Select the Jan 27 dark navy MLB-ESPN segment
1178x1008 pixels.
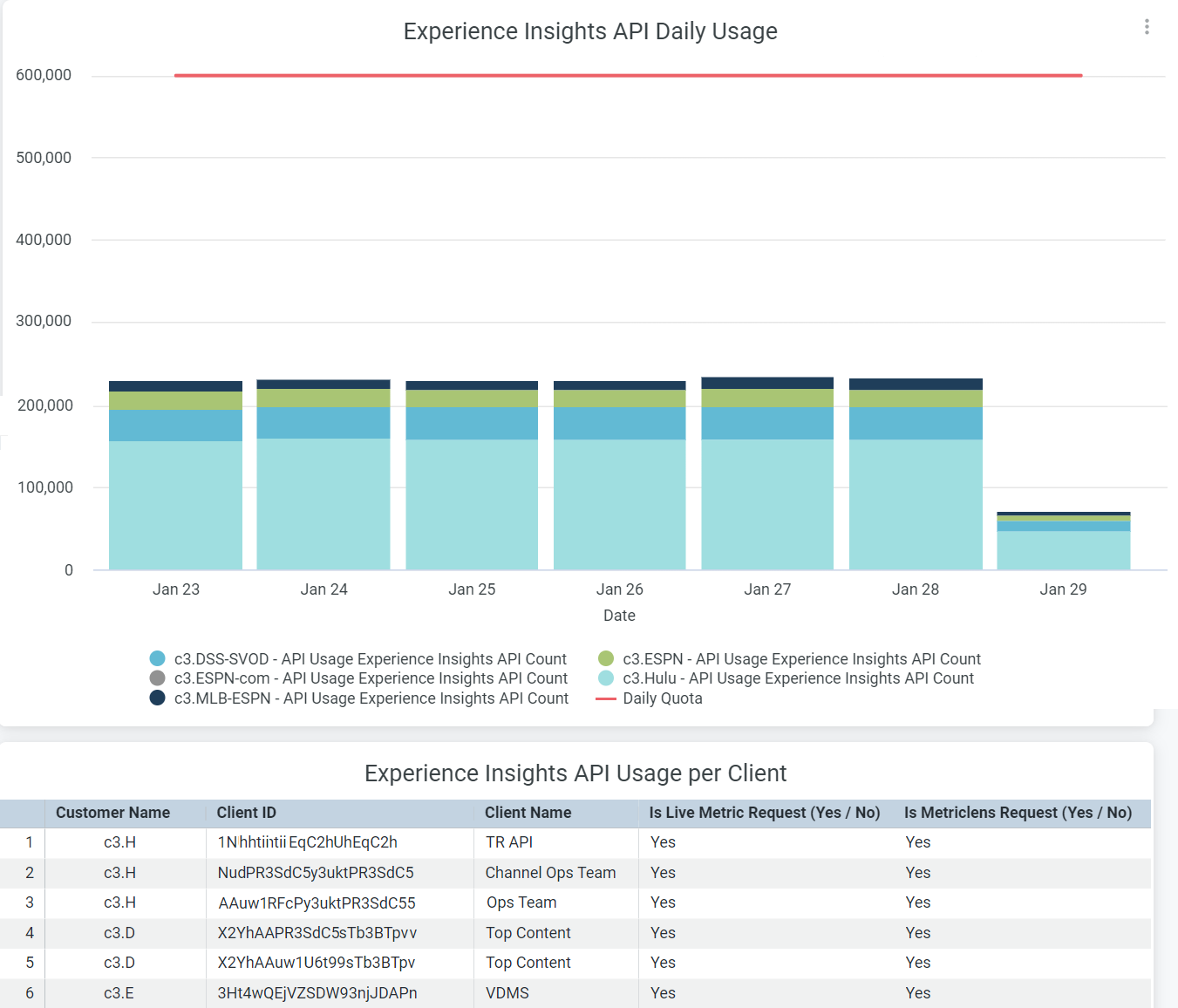point(767,383)
